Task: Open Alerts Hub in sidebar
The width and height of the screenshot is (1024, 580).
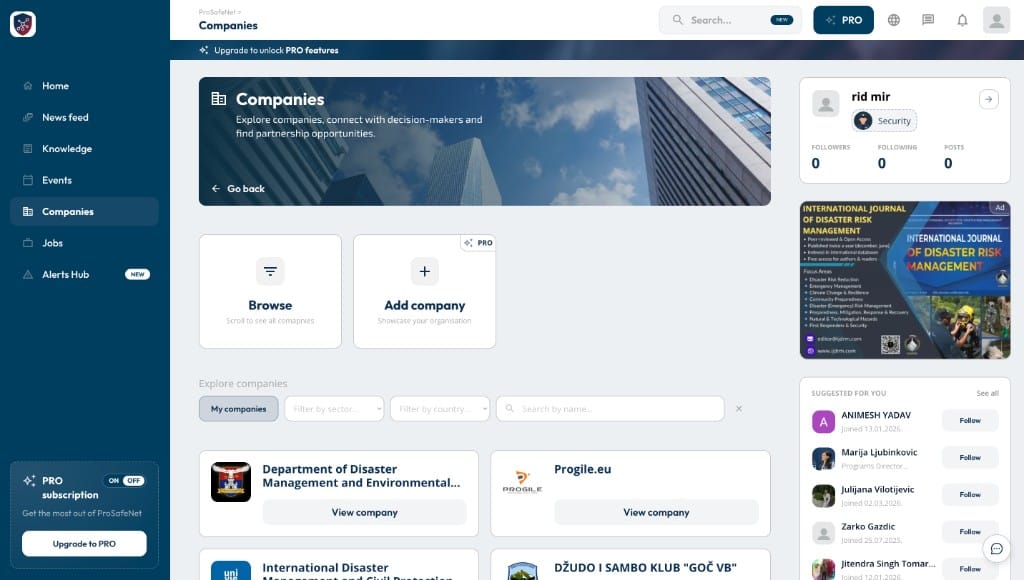Action: 84,274
